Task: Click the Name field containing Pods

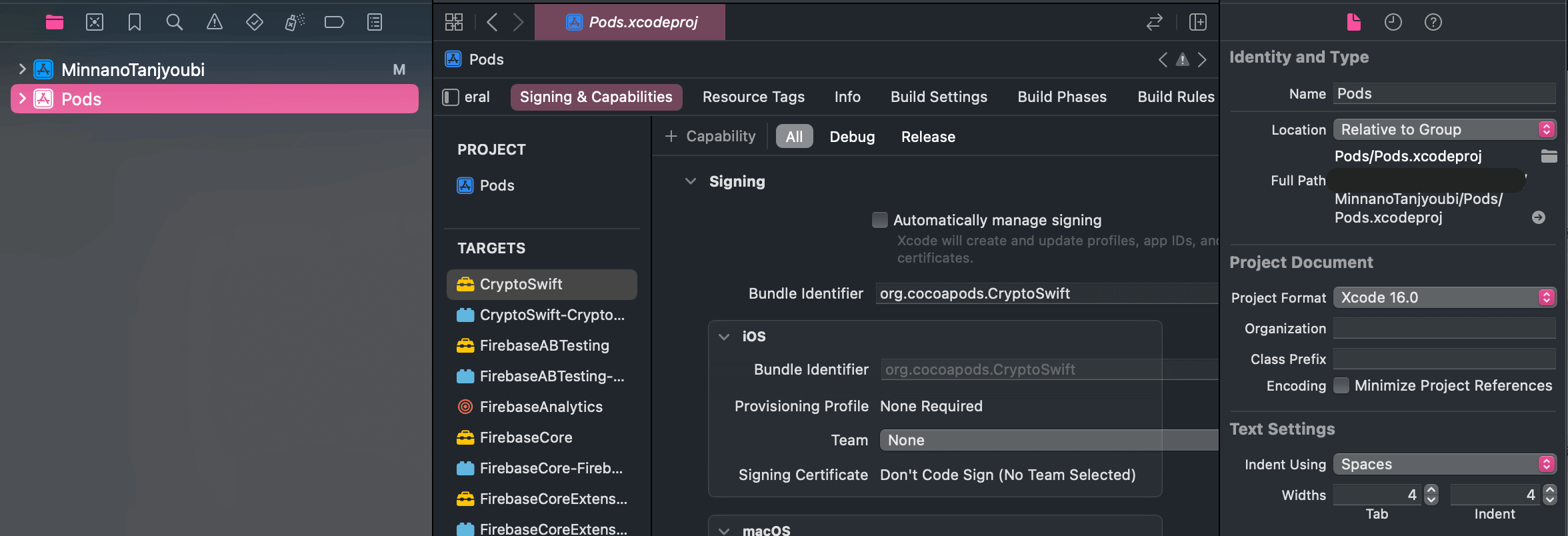Action: tap(1445, 93)
